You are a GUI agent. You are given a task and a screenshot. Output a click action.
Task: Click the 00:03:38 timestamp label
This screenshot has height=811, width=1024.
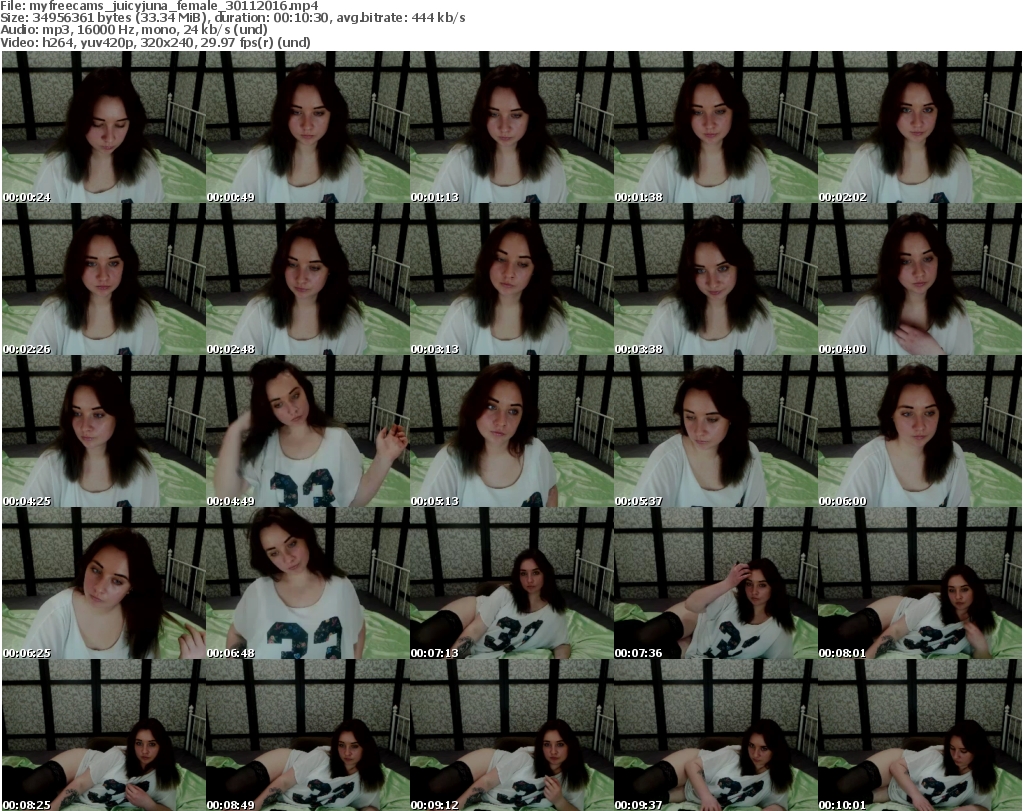[x=638, y=349]
